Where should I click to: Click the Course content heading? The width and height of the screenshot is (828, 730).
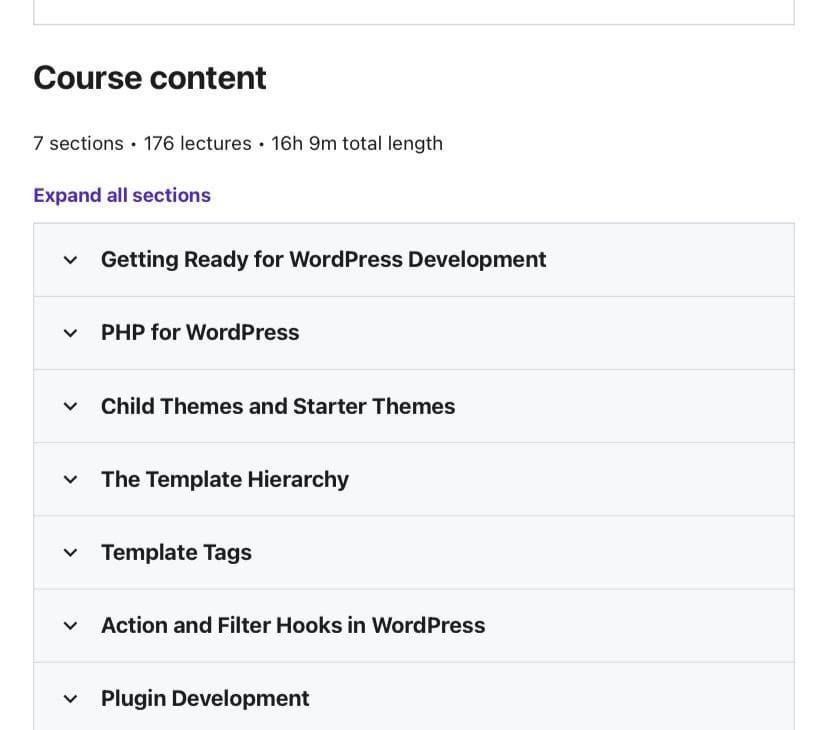150,78
